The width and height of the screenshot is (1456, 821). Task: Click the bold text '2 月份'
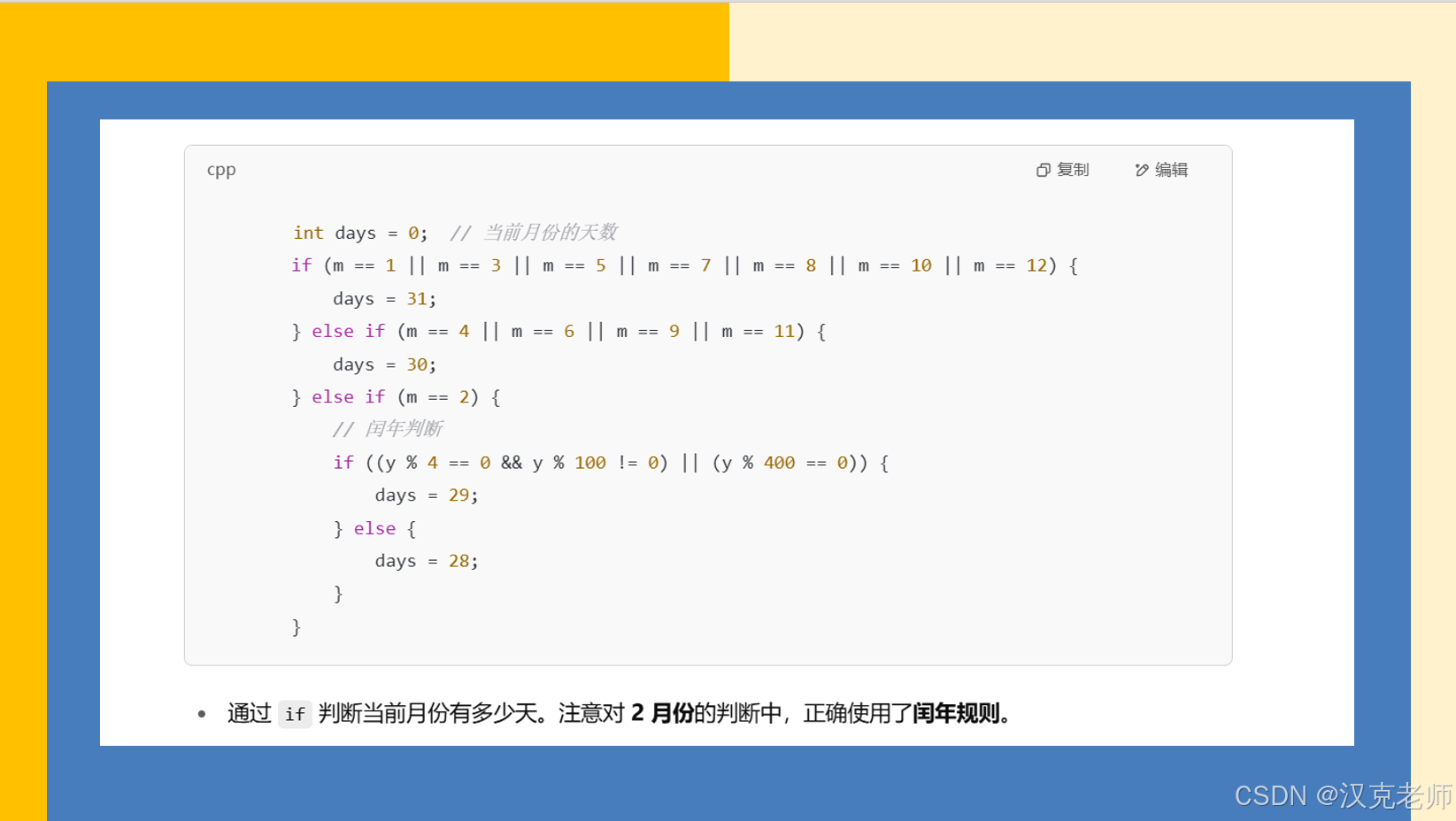[662, 713]
